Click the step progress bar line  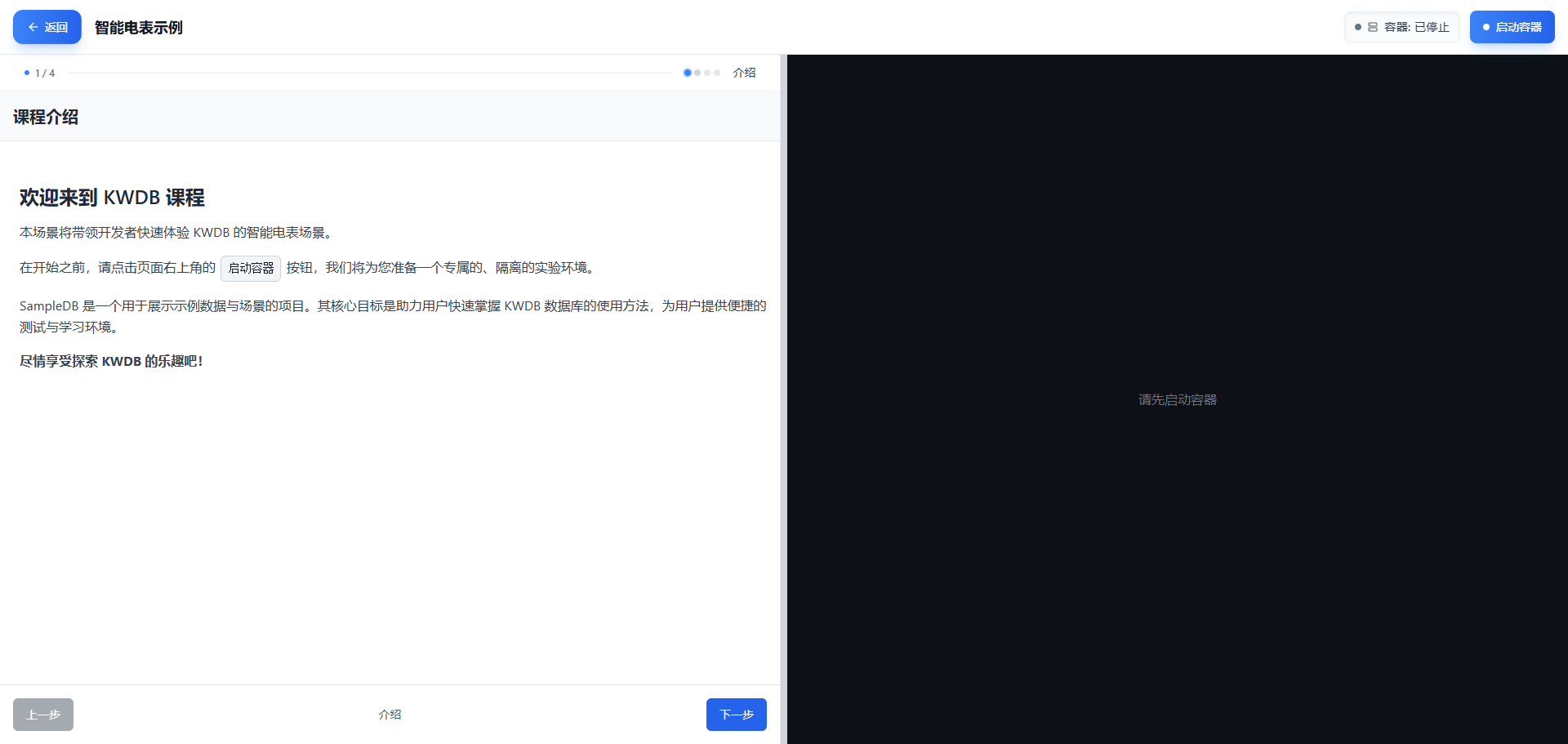coord(369,73)
